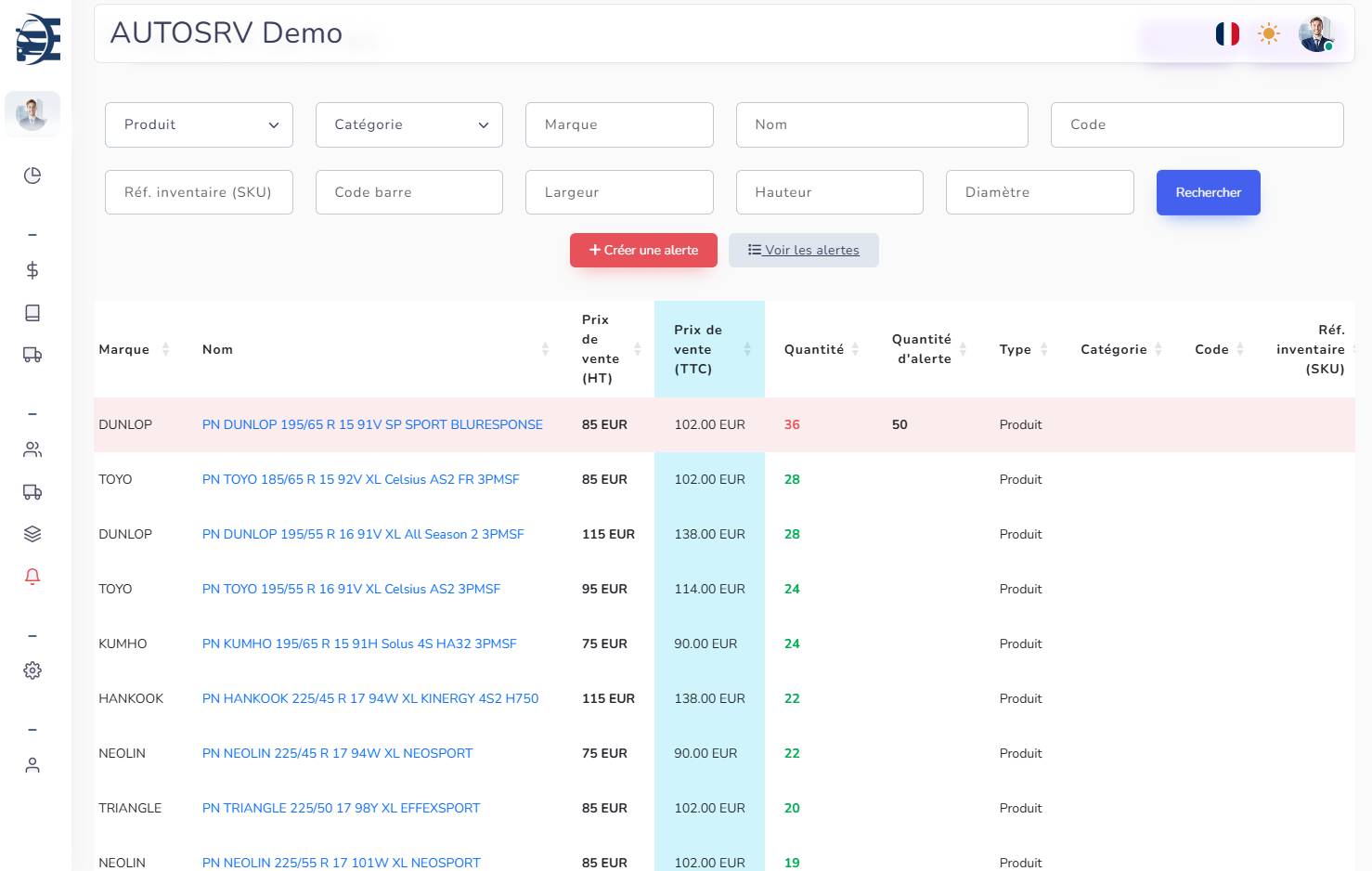Open the dollar sign sales icon
Image resolution: width=1372 pixels, height=871 pixels.
click(32, 270)
